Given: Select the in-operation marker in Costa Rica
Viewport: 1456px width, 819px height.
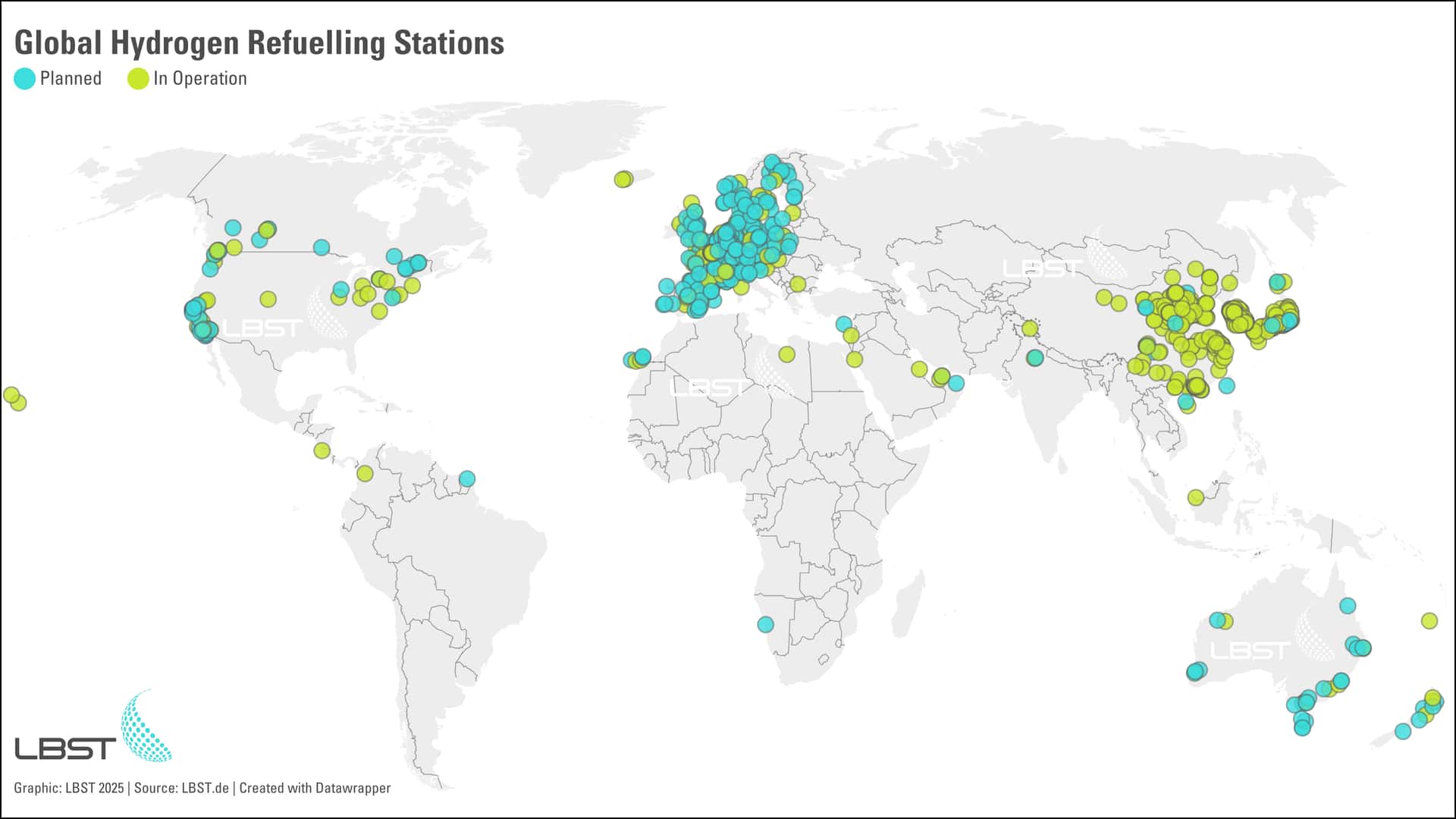Looking at the screenshot, I should pyautogui.click(x=322, y=450).
